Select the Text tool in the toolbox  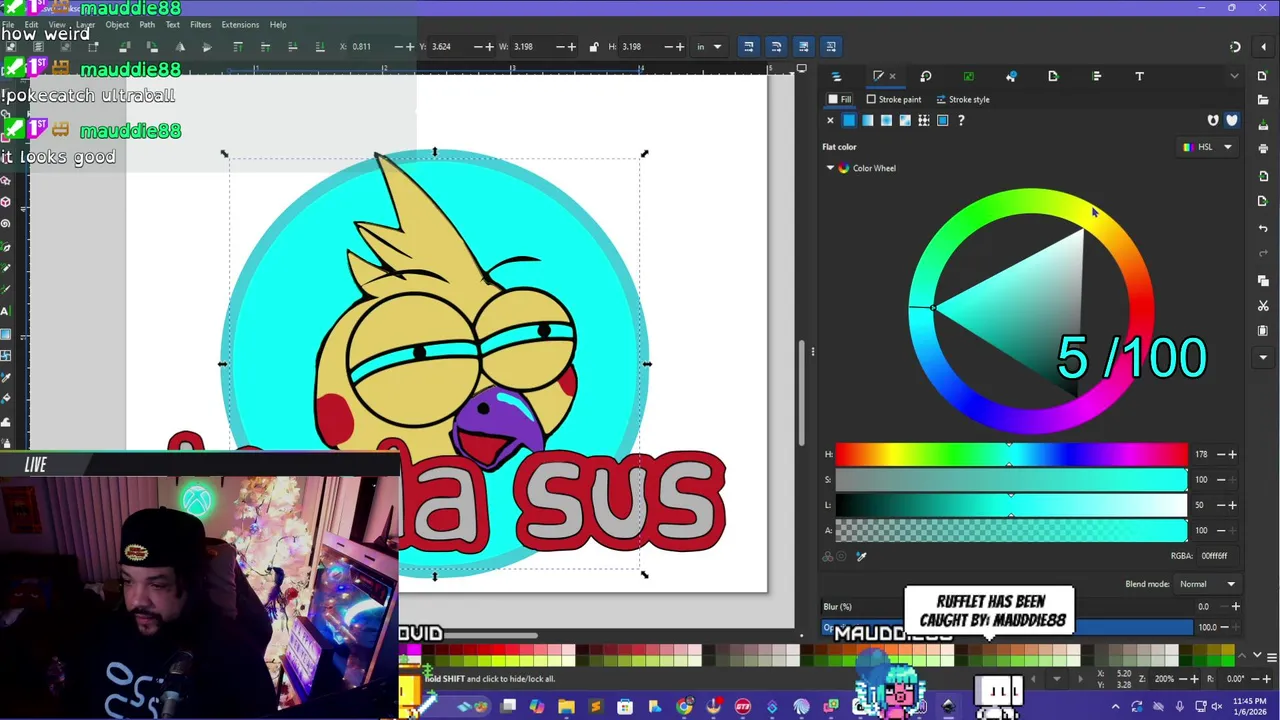pyautogui.click(x=6, y=311)
